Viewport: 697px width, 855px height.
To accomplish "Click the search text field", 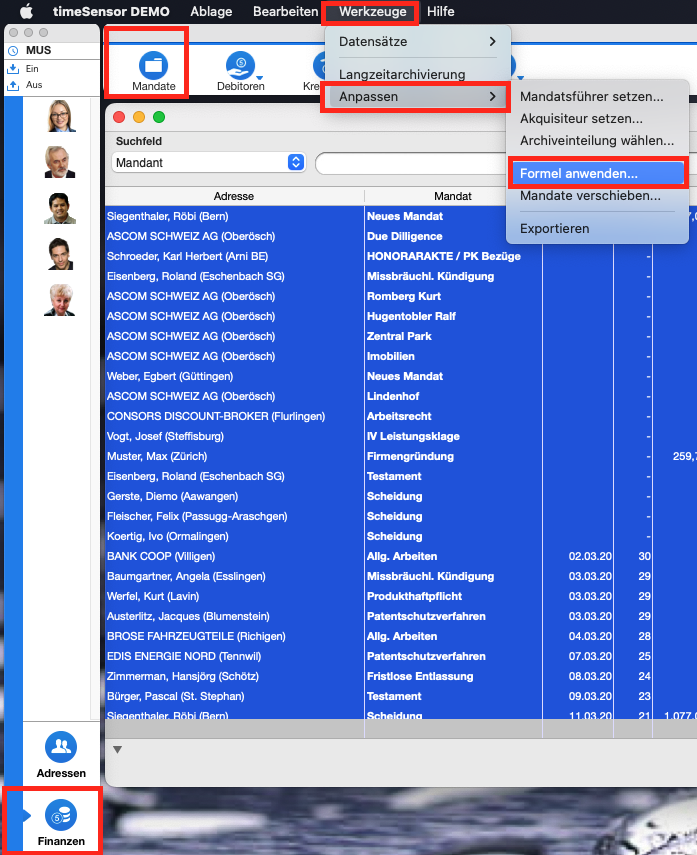I will pos(412,163).
